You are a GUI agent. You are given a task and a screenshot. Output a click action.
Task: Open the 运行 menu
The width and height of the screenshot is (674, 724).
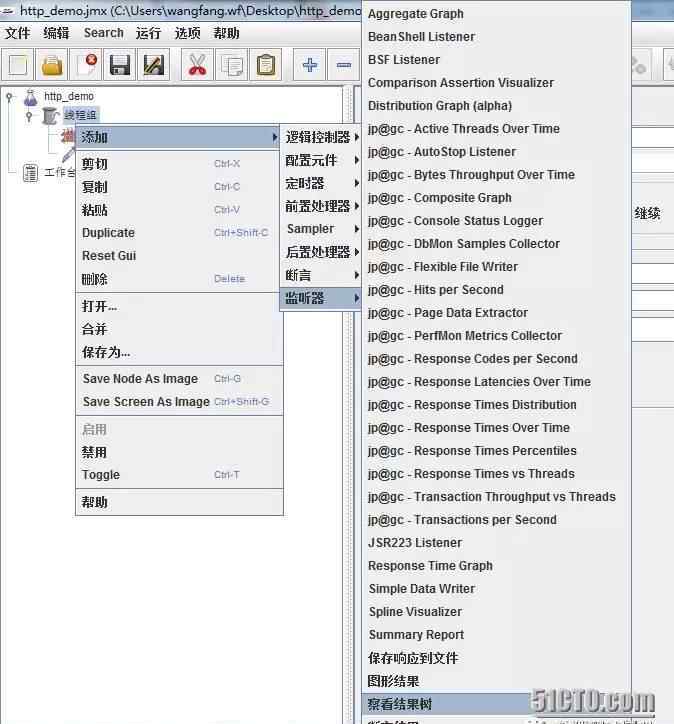pos(148,33)
